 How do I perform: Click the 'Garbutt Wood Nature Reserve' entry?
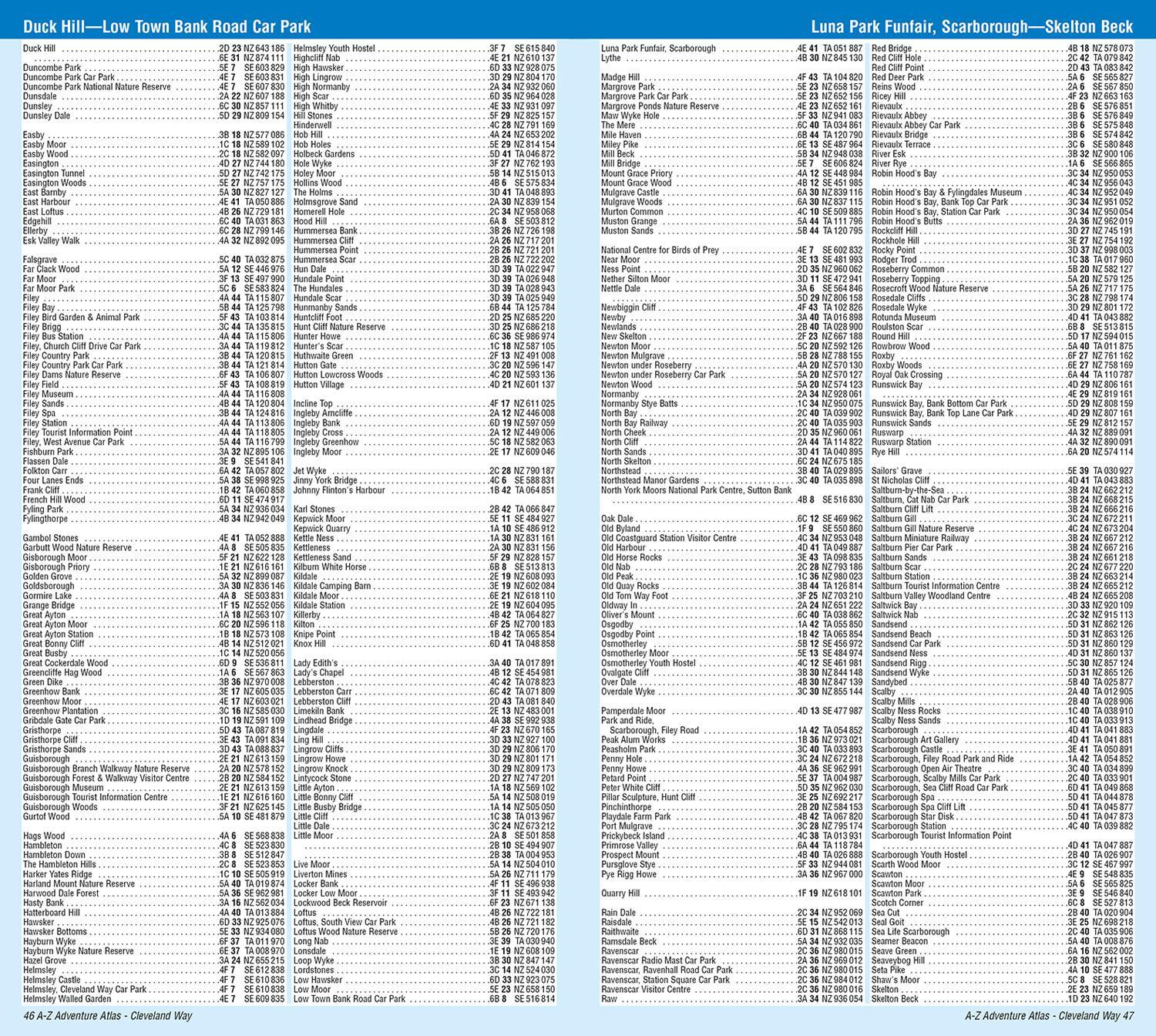tap(154, 547)
